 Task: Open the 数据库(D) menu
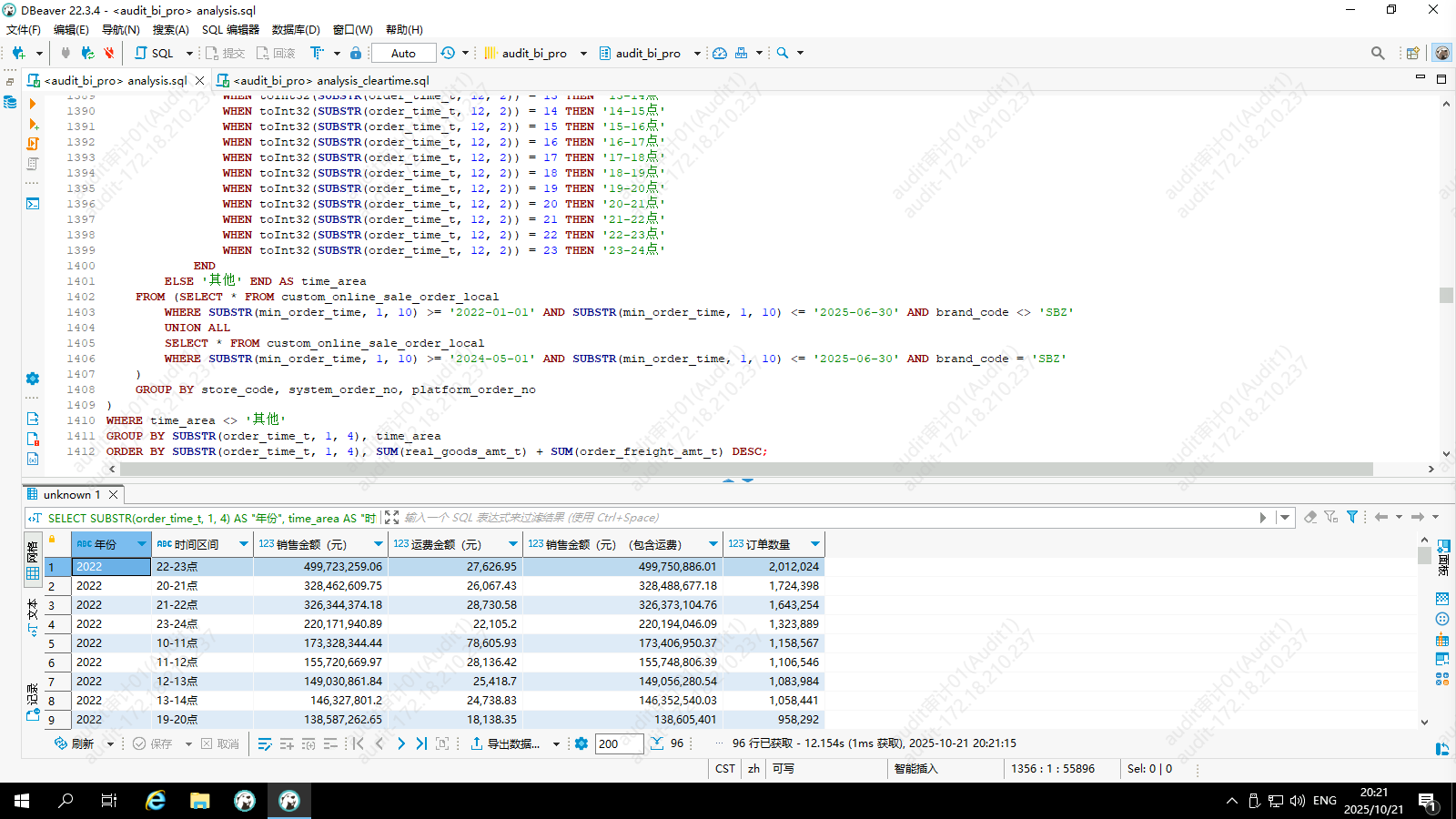[296, 29]
